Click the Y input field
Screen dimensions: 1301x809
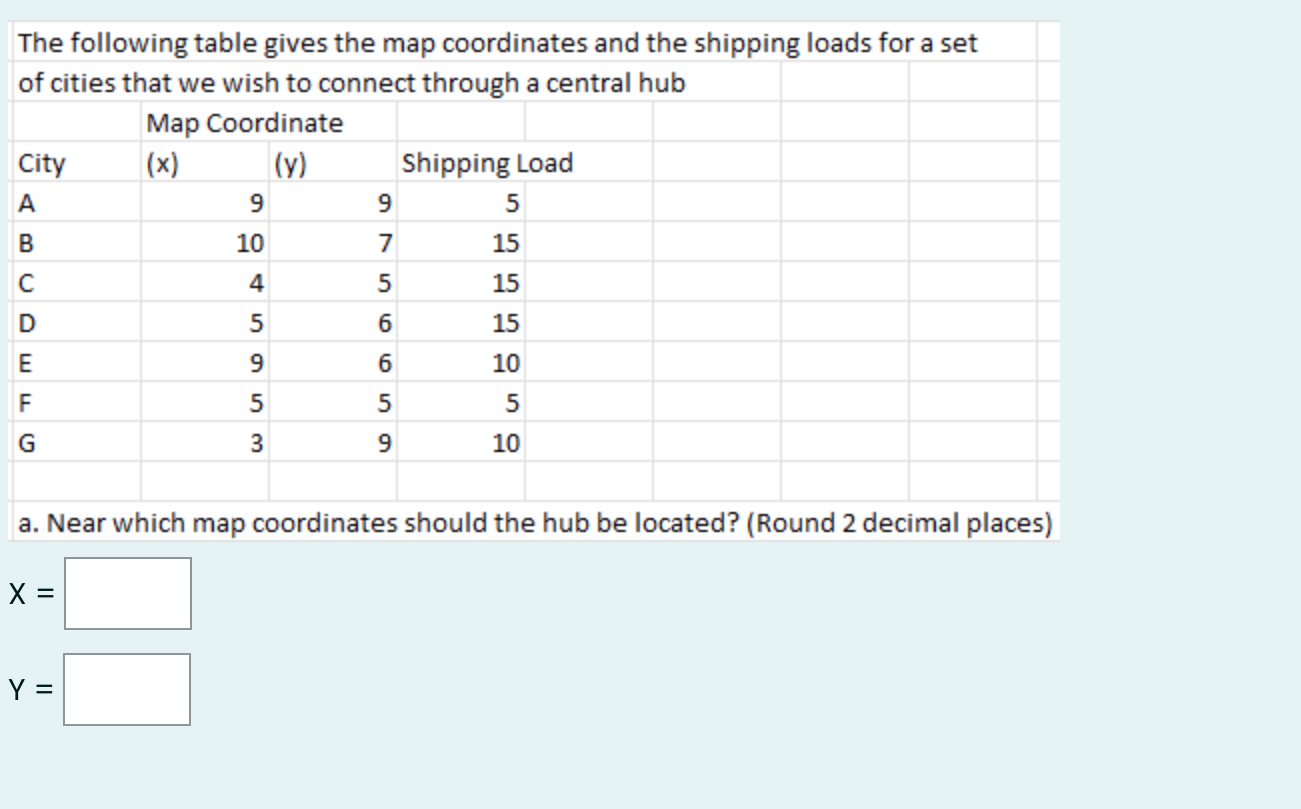(127, 689)
